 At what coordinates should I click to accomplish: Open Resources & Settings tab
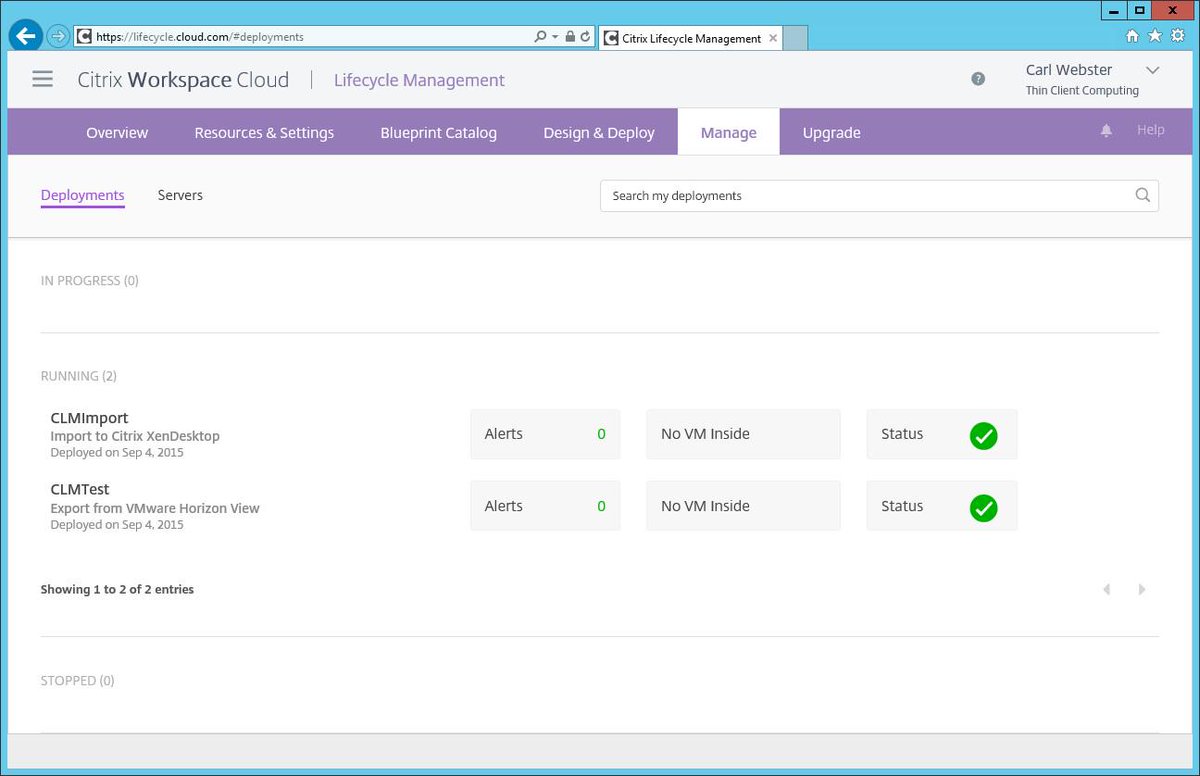click(264, 132)
